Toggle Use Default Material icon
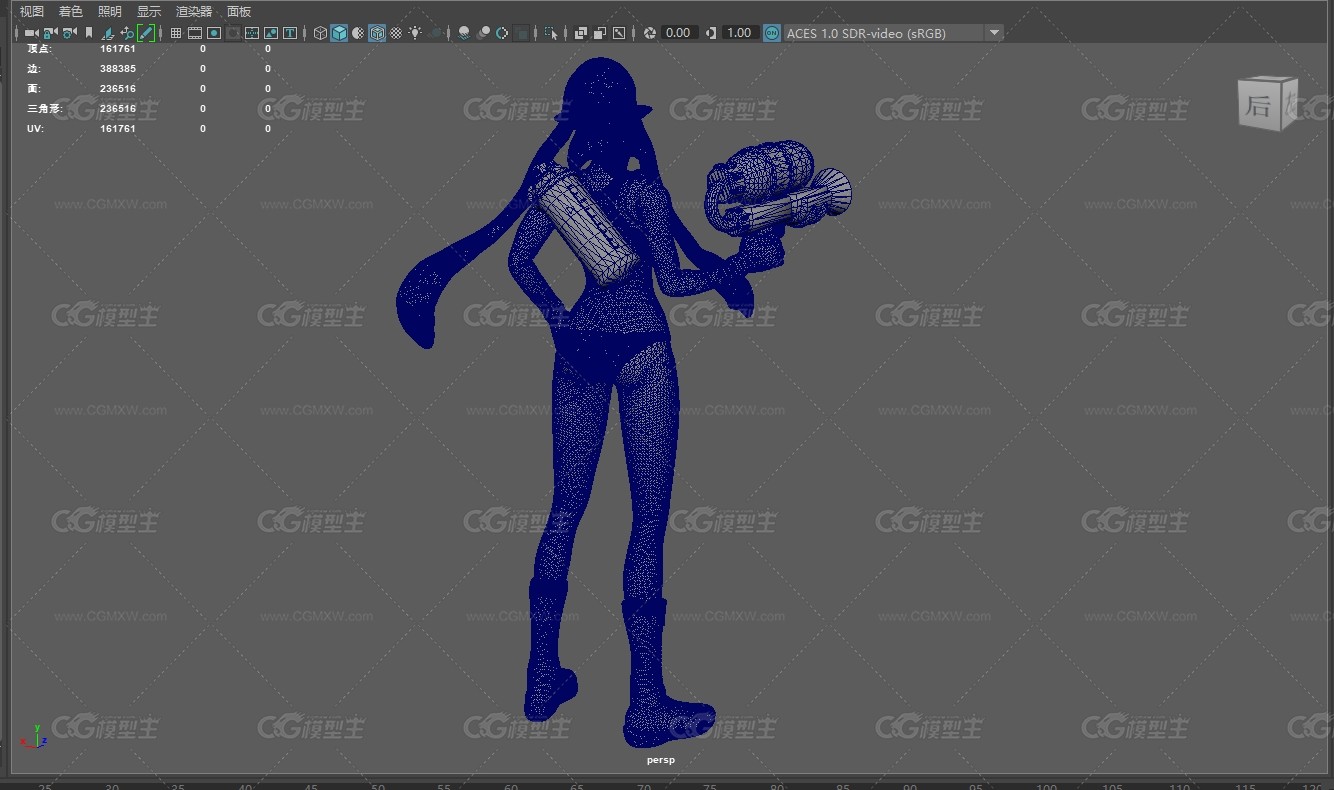1334x790 pixels. (x=358, y=33)
